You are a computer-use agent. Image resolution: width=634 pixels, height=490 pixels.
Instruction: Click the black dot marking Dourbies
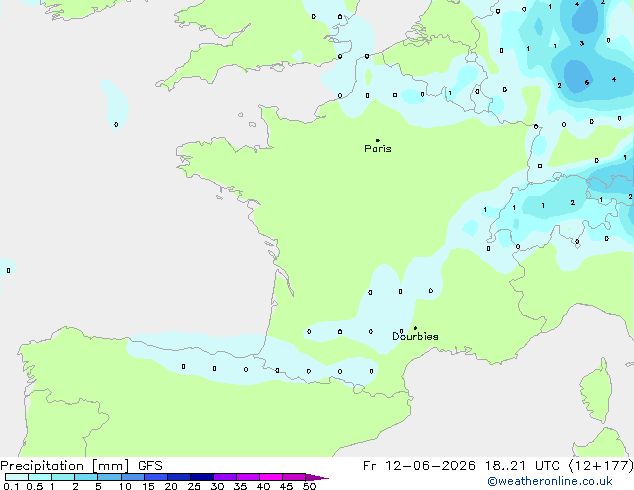tap(415, 328)
